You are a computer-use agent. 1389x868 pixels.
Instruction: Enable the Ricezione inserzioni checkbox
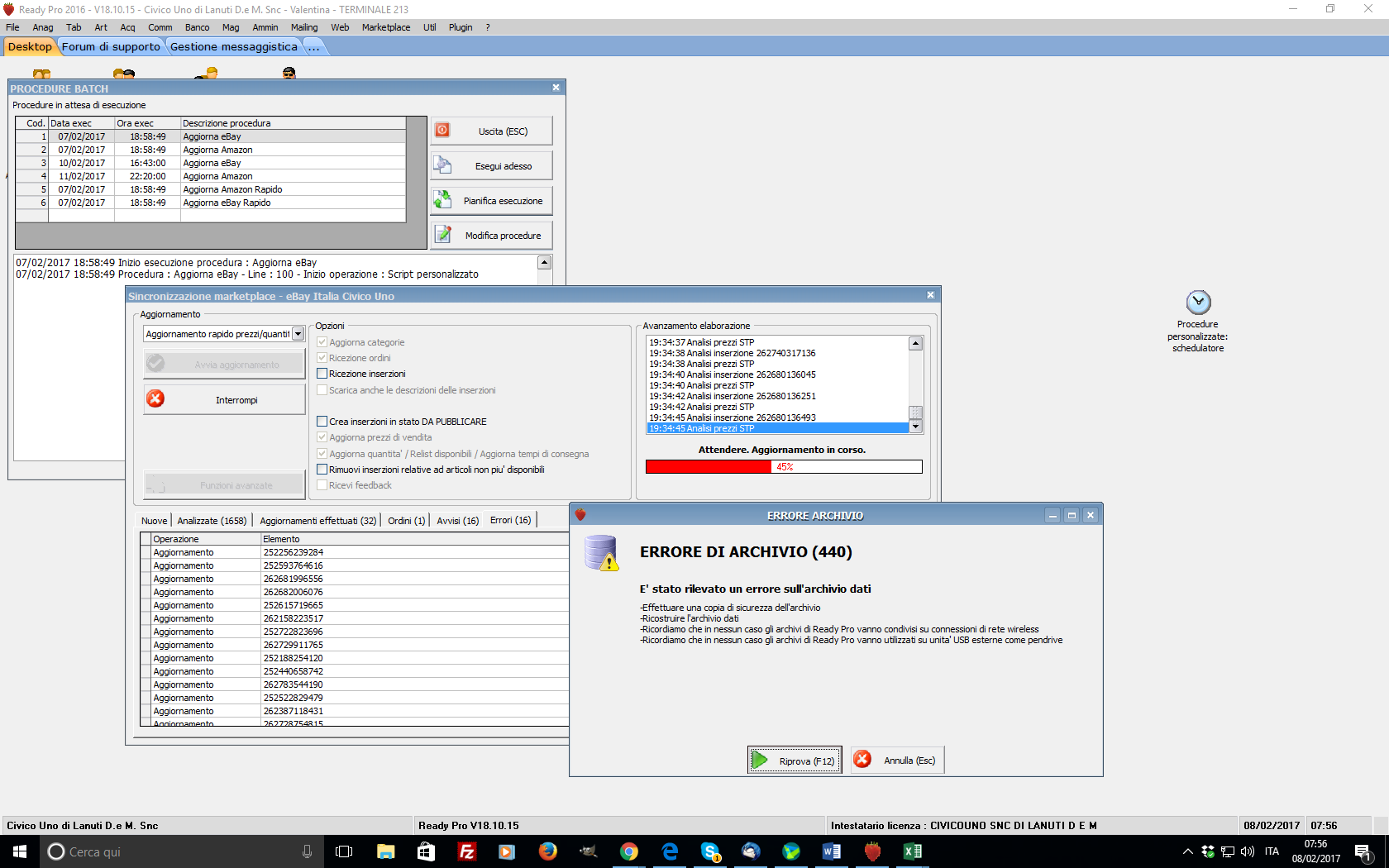[322, 374]
